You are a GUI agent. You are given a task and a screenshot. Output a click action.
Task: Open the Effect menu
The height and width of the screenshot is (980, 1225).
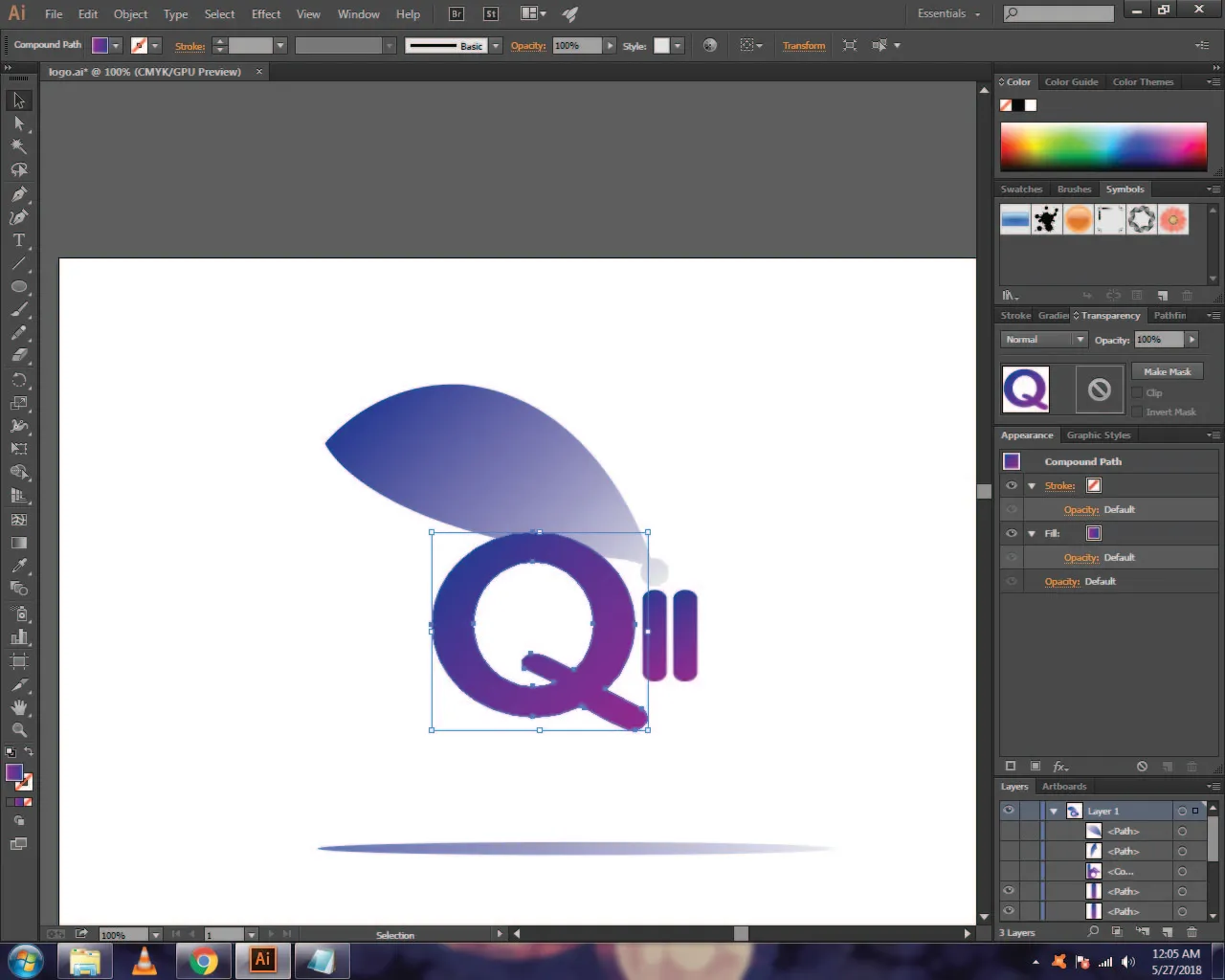pyautogui.click(x=266, y=14)
